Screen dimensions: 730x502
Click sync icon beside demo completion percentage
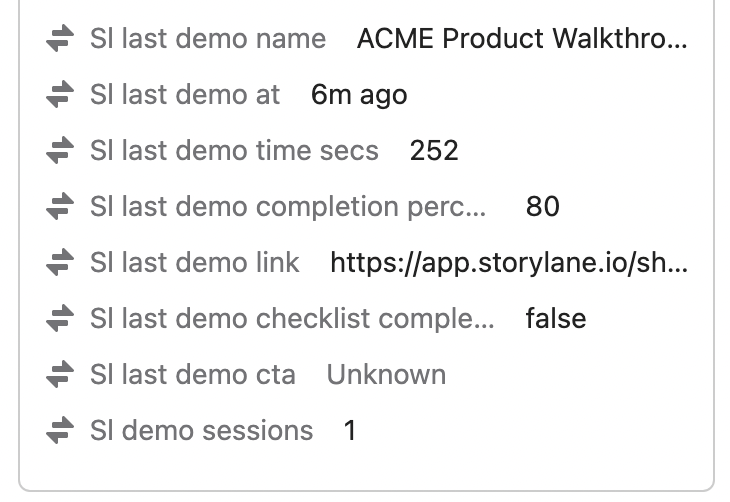click(61, 207)
